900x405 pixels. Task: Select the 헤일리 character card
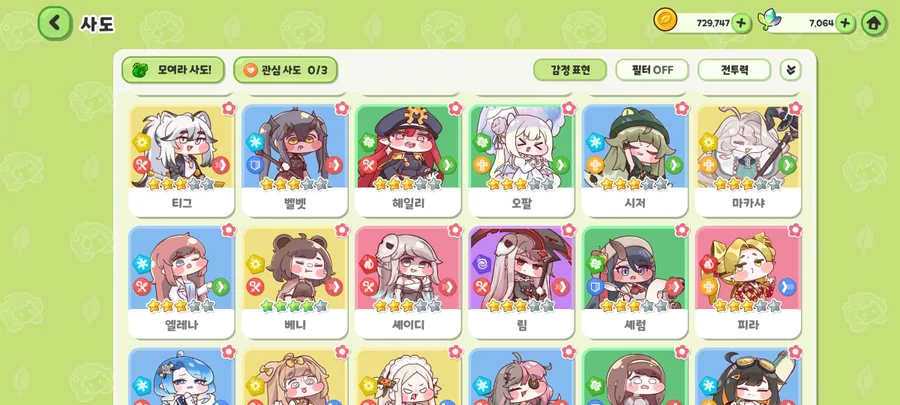(x=408, y=160)
